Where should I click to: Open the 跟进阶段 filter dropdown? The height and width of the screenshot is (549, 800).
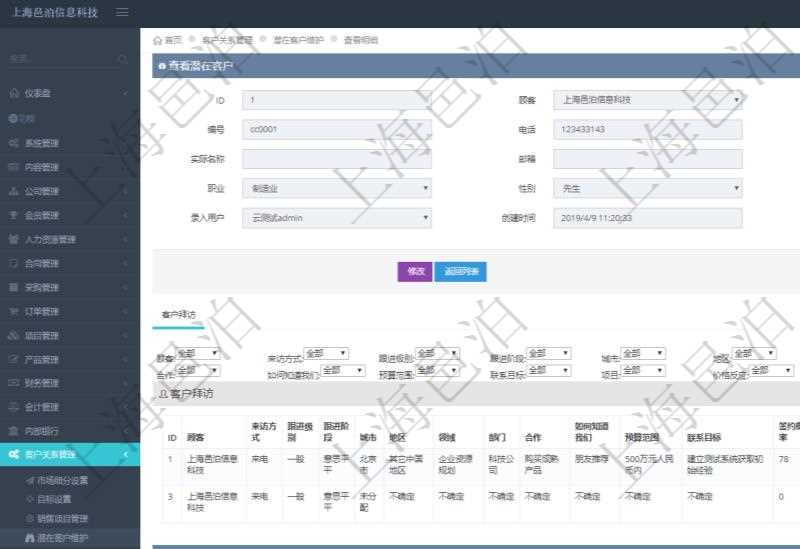coord(548,353)
